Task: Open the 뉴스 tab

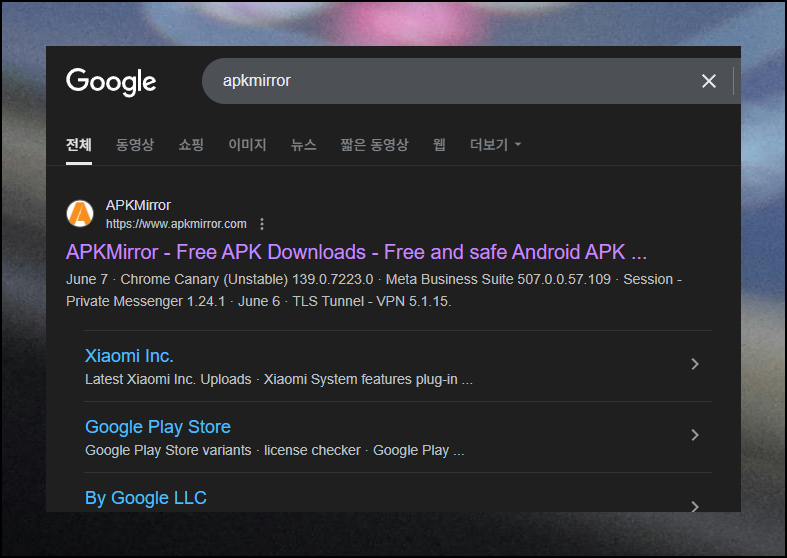Action: [x=304, y=145]
